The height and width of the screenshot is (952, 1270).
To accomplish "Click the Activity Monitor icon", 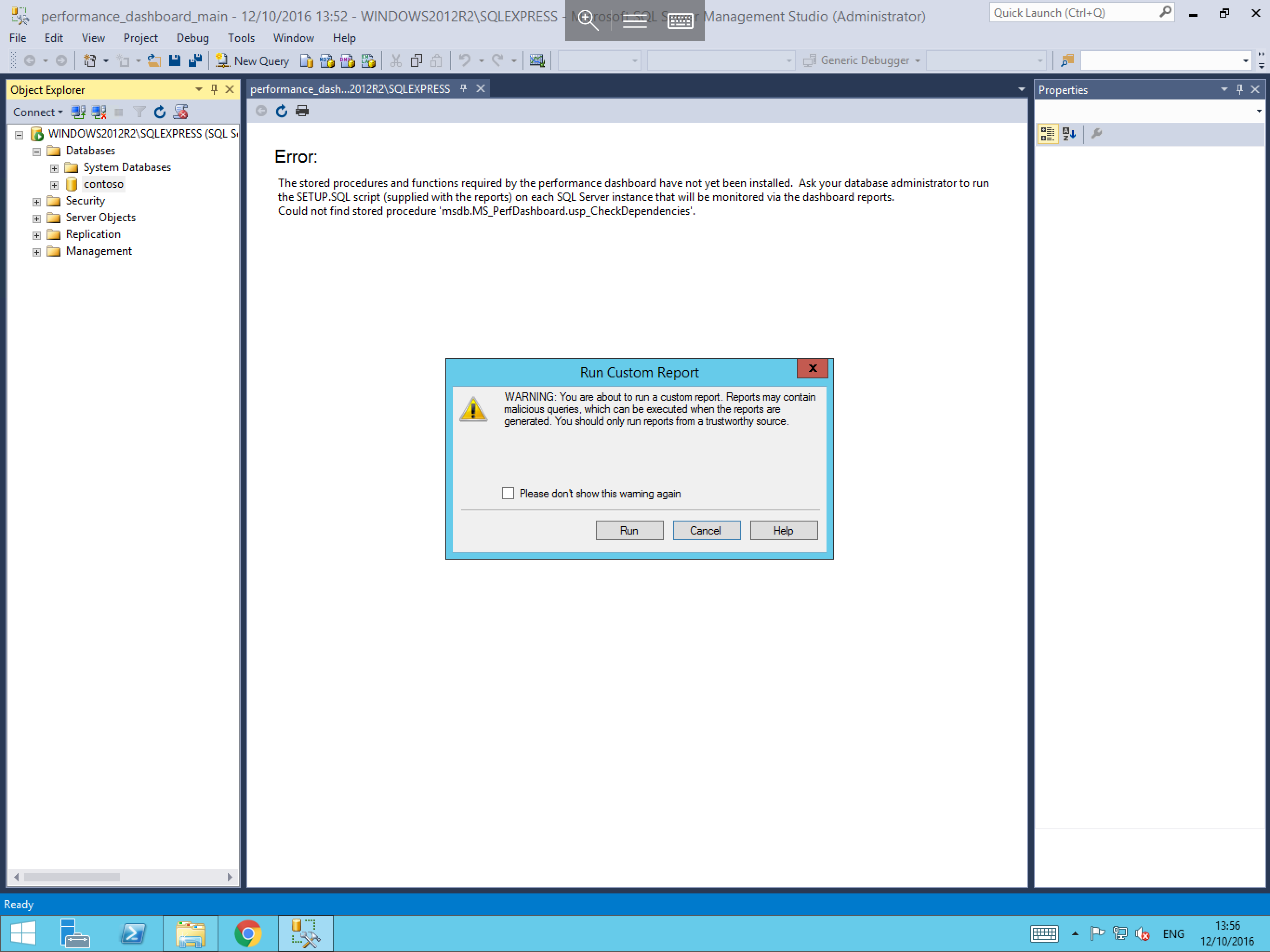I will (x=537, y=60).
